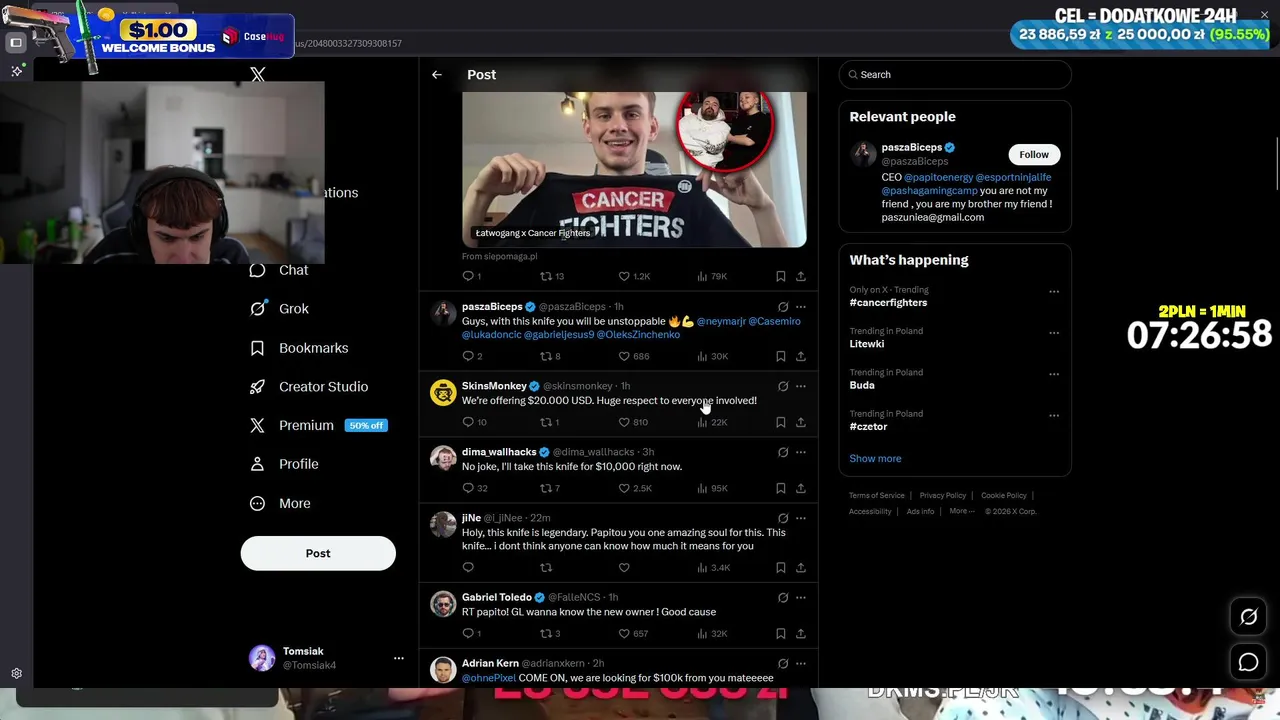Expand the More sidebar menu
Viewport: 1280px width, 720px height.
280,503
